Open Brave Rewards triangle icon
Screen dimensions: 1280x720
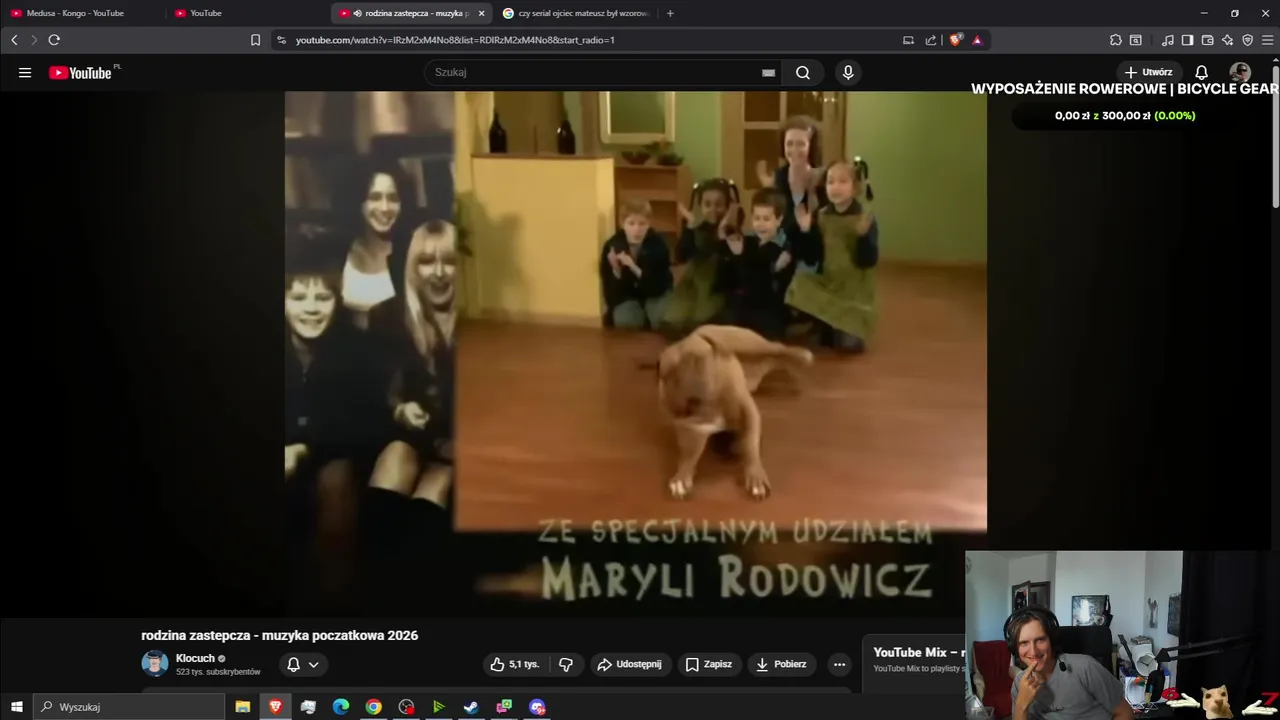(x=977, y=40)
